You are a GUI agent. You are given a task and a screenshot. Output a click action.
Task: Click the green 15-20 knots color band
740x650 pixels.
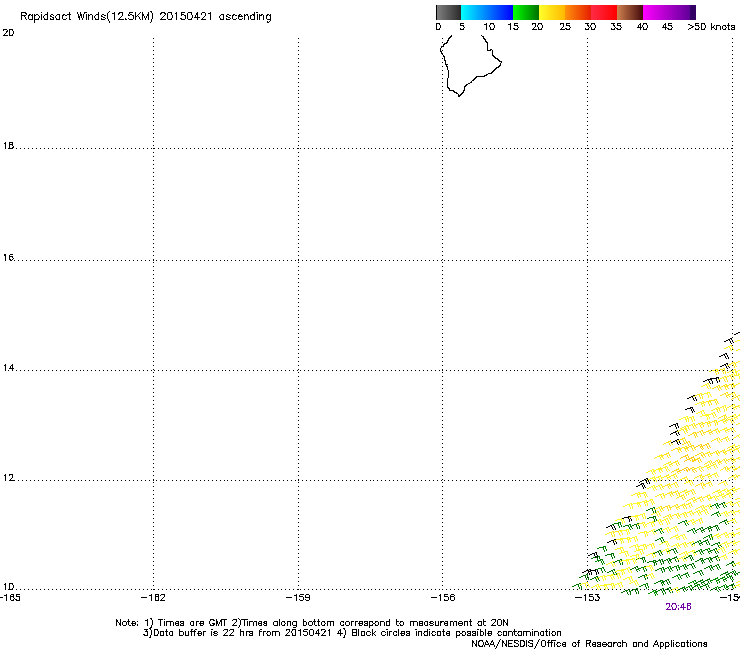tap(526, 12)
